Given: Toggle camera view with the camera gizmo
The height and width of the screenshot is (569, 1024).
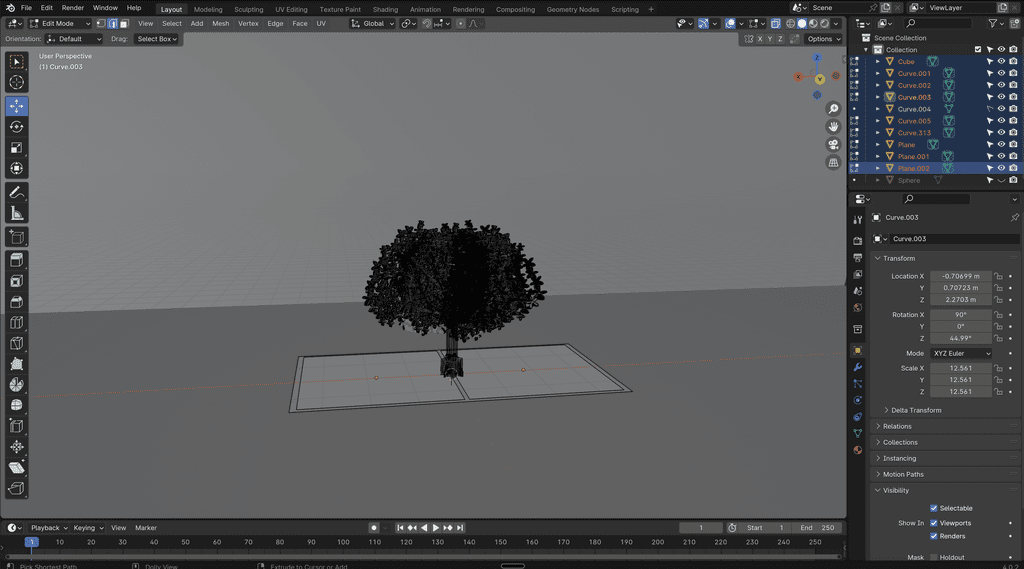Looking at the screenshot, I should (833, 144).
